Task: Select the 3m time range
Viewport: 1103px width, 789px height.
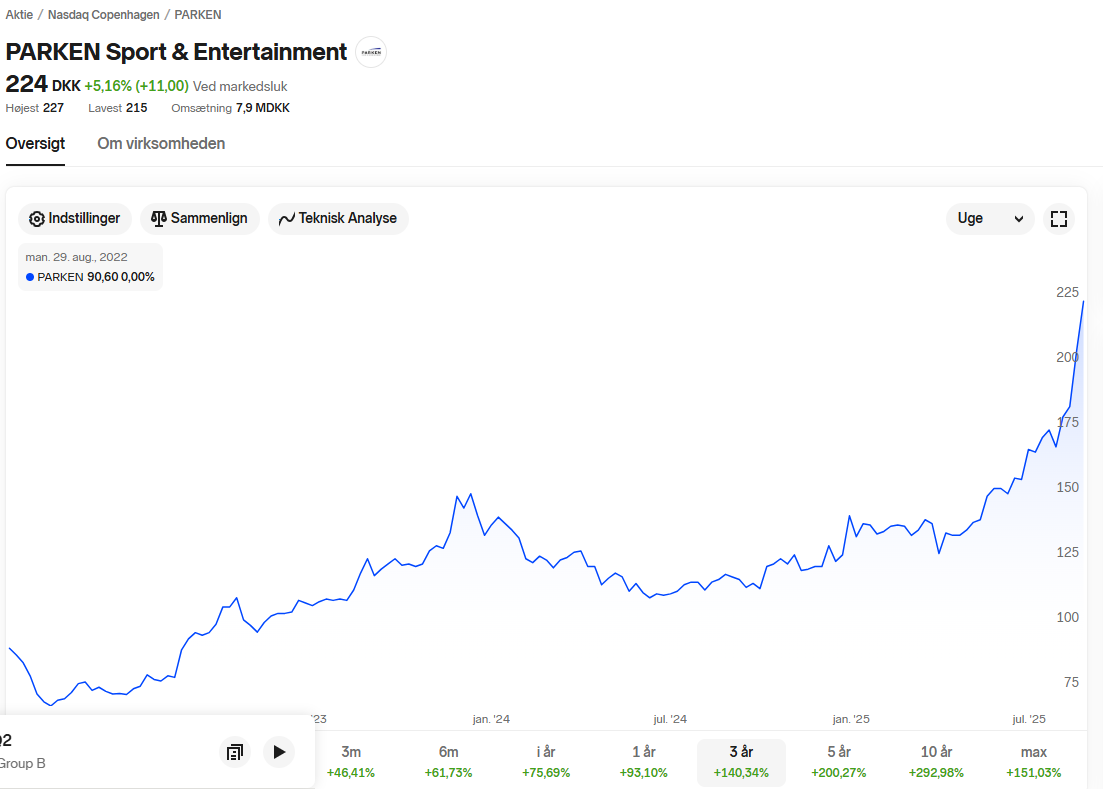Action: tap(351, 762)
